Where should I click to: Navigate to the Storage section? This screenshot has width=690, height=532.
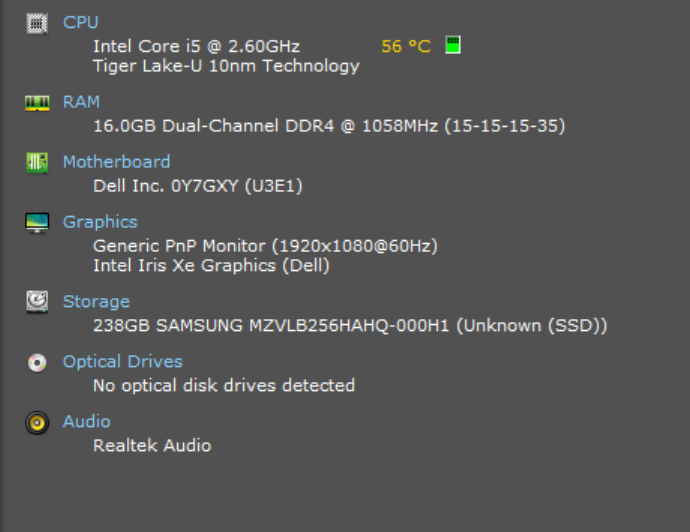96,302
